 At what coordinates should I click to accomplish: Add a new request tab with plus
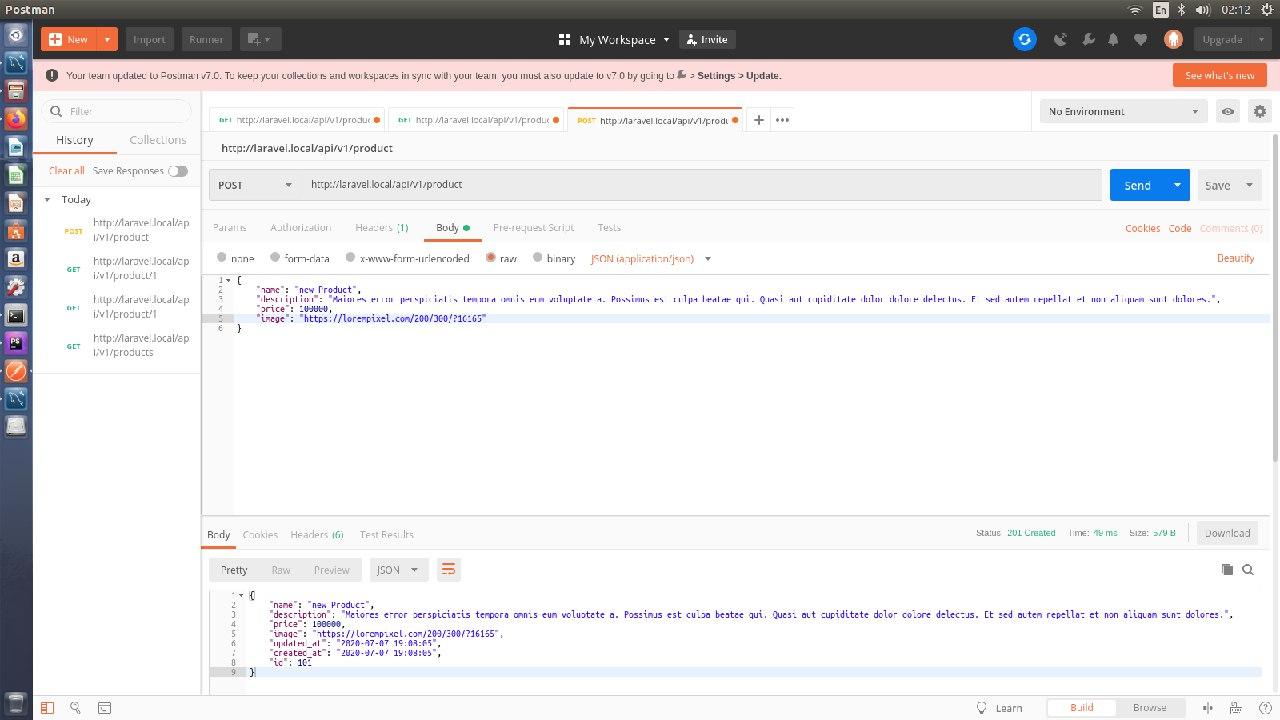coord(759,120)
